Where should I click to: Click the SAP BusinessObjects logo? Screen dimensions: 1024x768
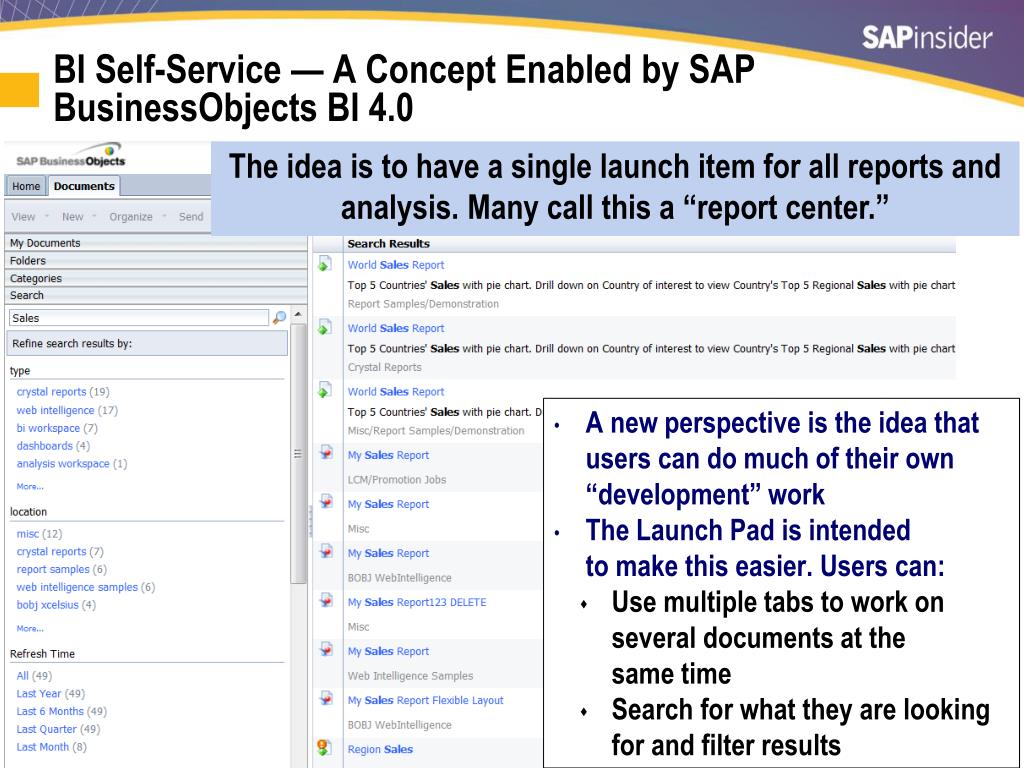coord(71,156)
